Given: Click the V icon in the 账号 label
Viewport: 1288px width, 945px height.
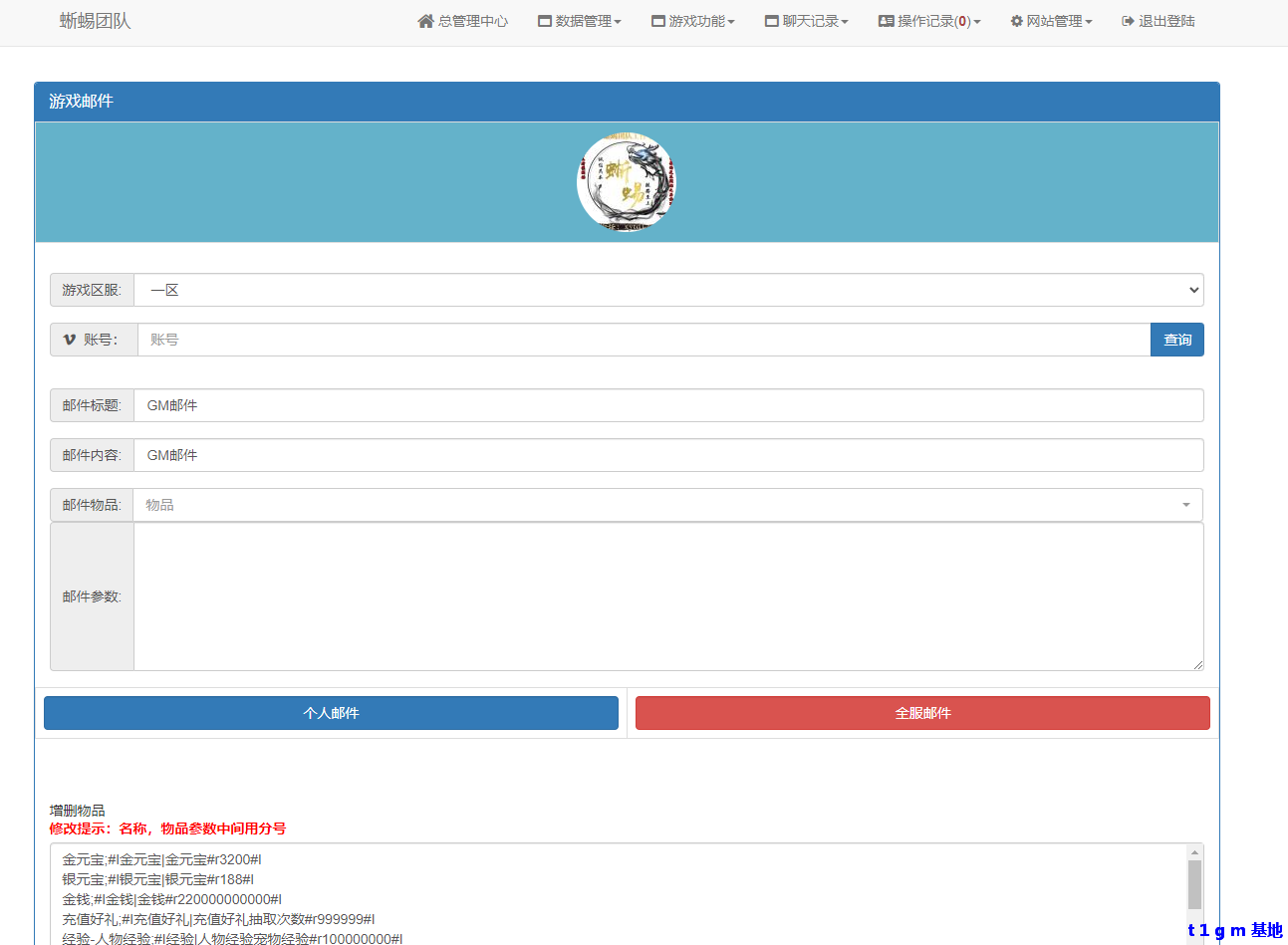Looking at the screenshot, I should 69,340.
